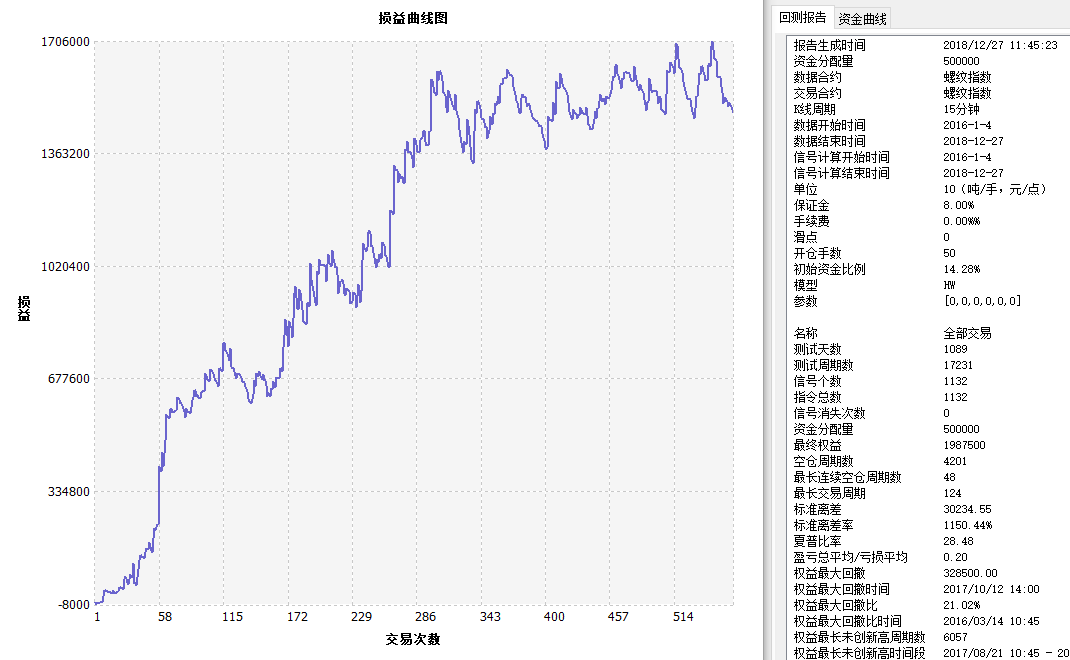Click the 286 tick on x-axis
The image size is (1070, 660).
pos(425,617)
